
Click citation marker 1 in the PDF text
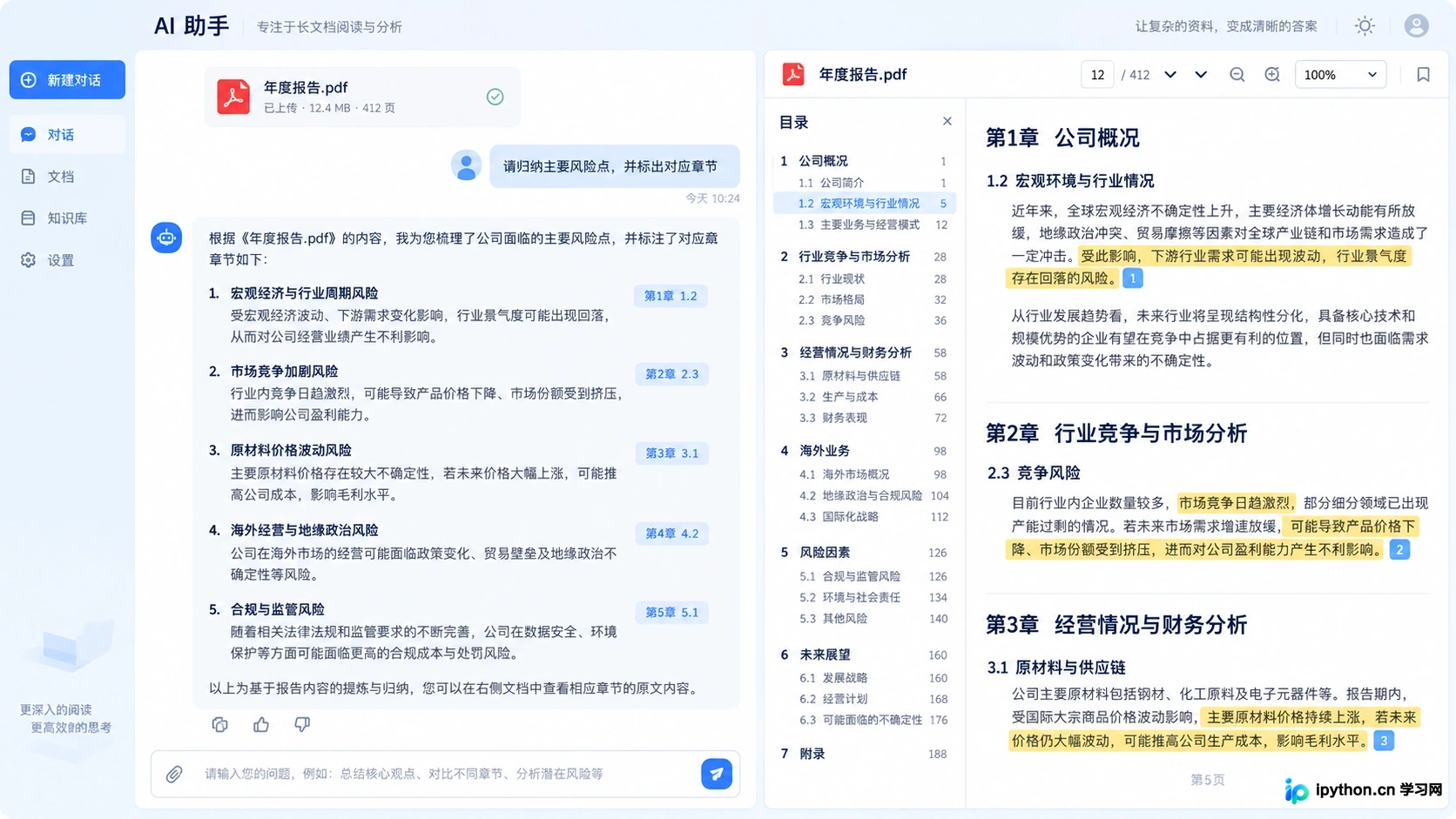pos(1132,279)
